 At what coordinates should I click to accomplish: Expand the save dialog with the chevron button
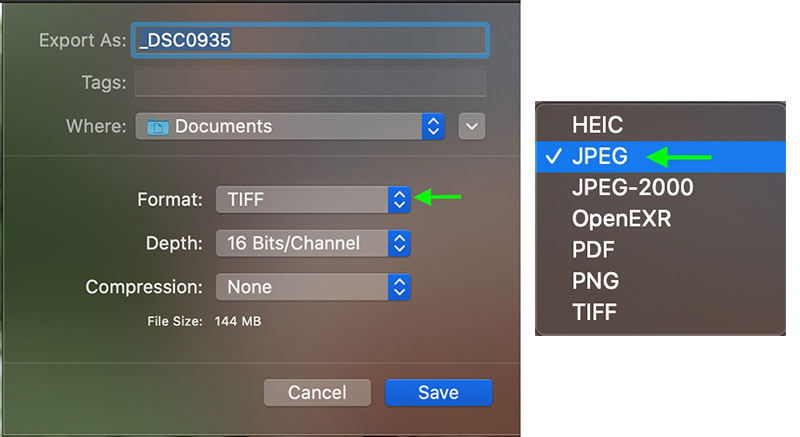pyautogui.click(x=472, y=126)
